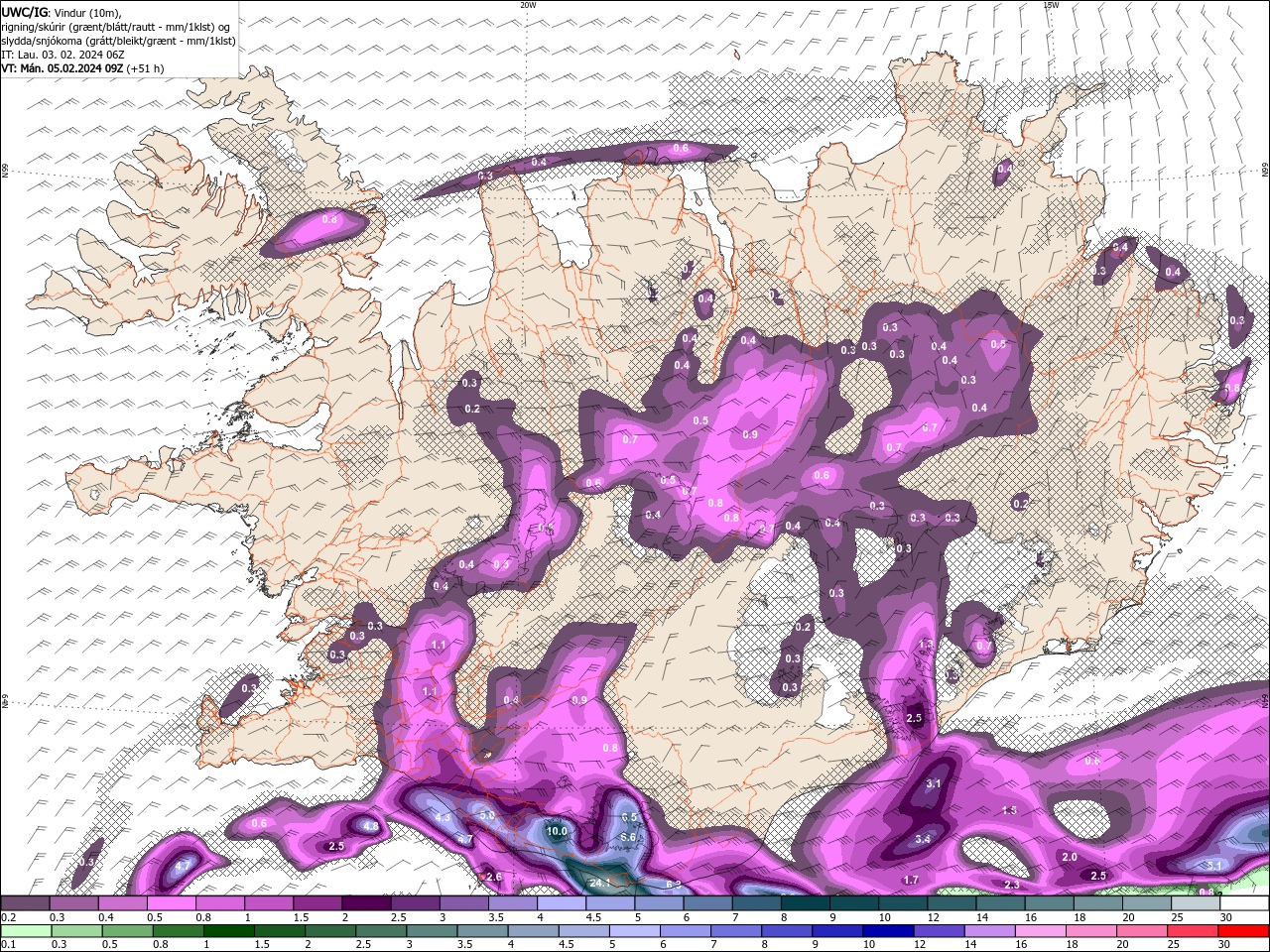
Task: Click the 'VT: Mán. 05.02.2024 09Z' valid time
Action: [x=63, y=68]
